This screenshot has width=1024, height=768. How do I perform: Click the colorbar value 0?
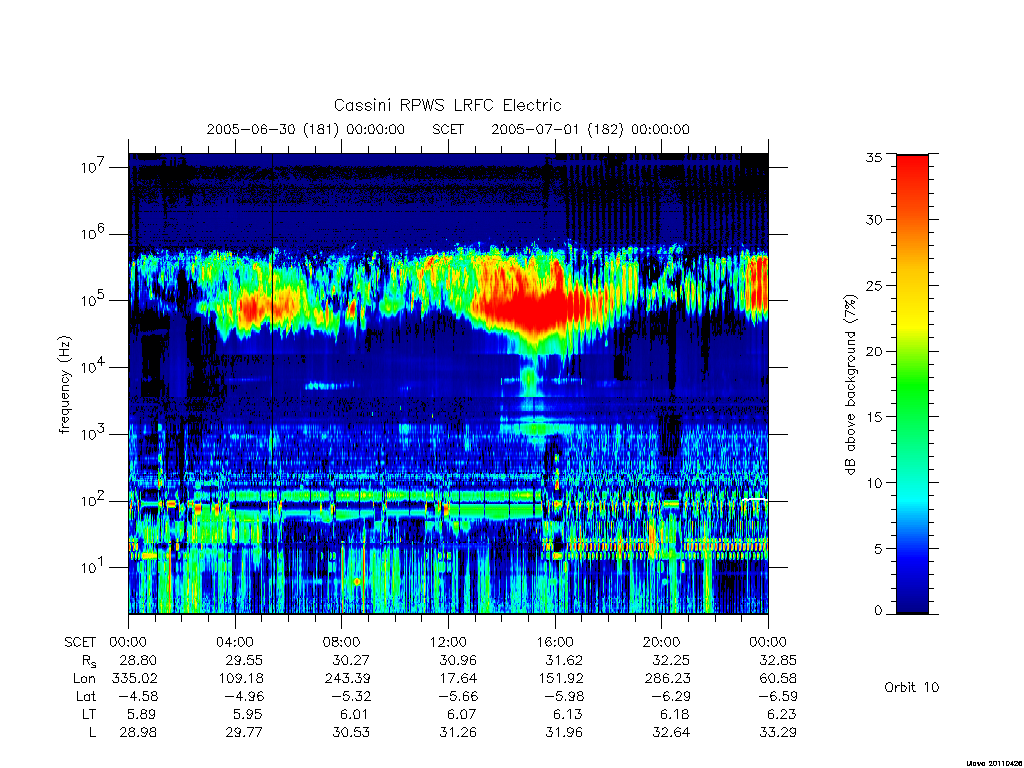coord(878,611)
